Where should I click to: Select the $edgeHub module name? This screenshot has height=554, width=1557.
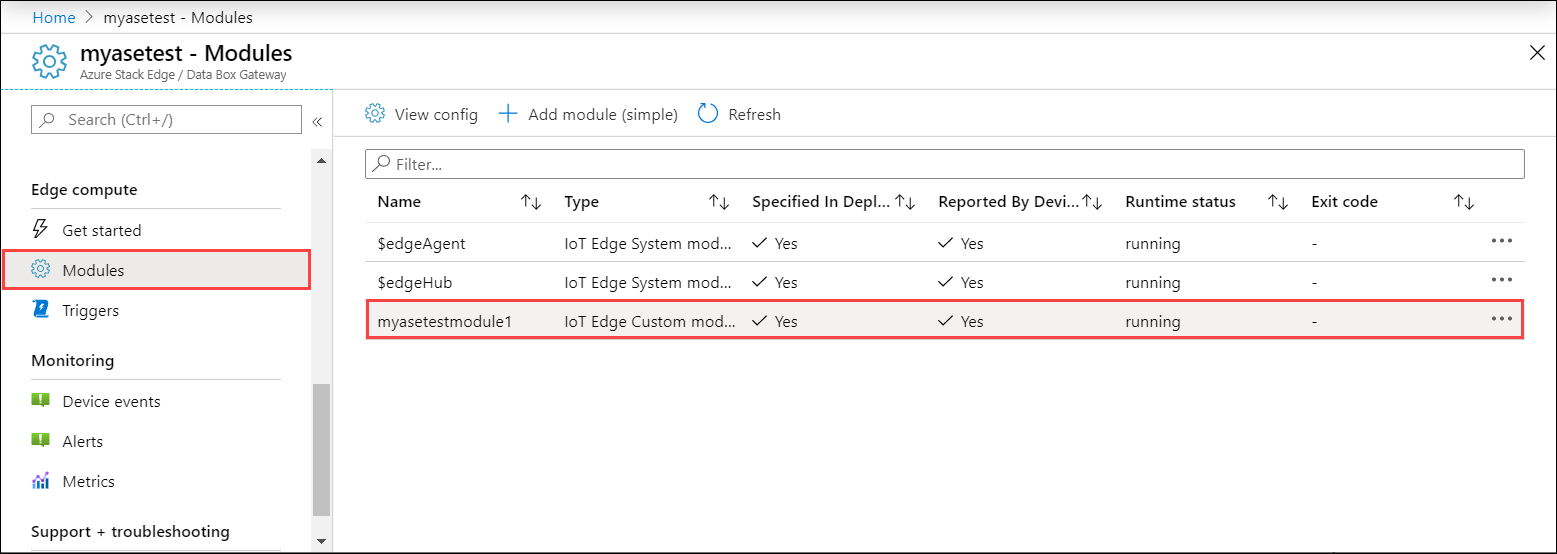pos(415,282)
